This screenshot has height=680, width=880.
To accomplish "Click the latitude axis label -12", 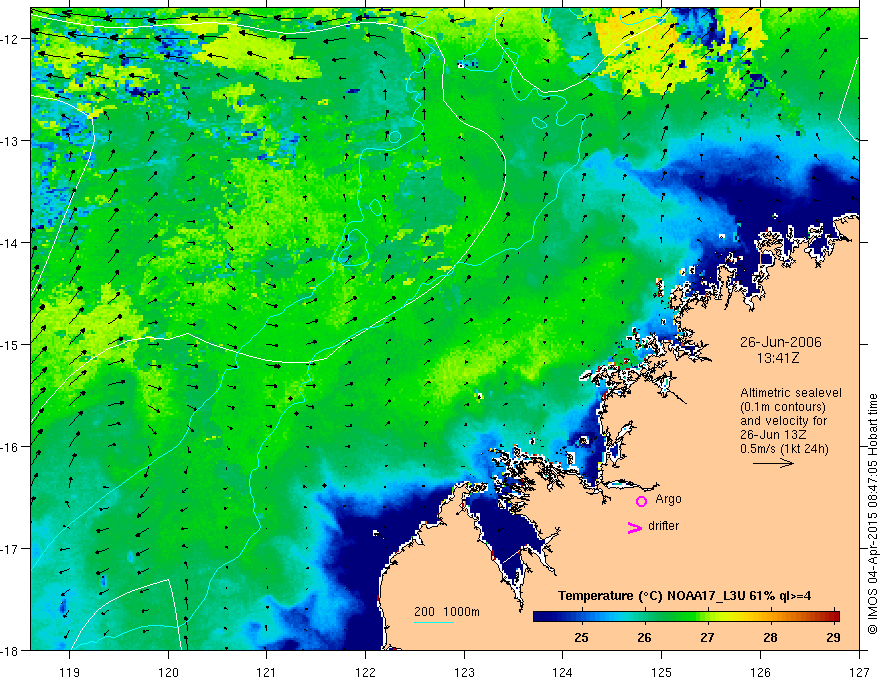I will tap(10, 39).
